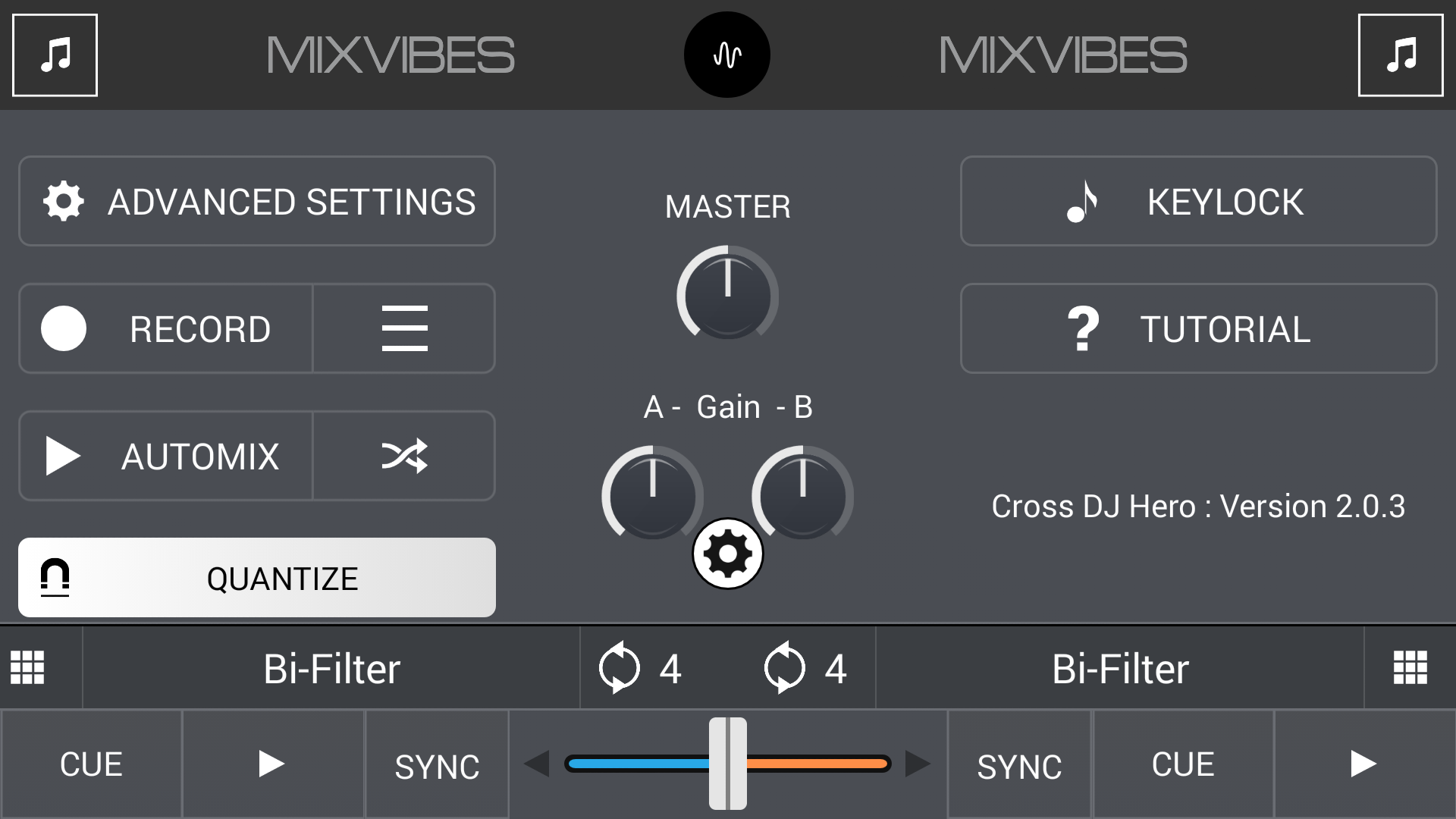Open recordings list hamburger icon
The image size is (1456, 819).
coord(404,328)
